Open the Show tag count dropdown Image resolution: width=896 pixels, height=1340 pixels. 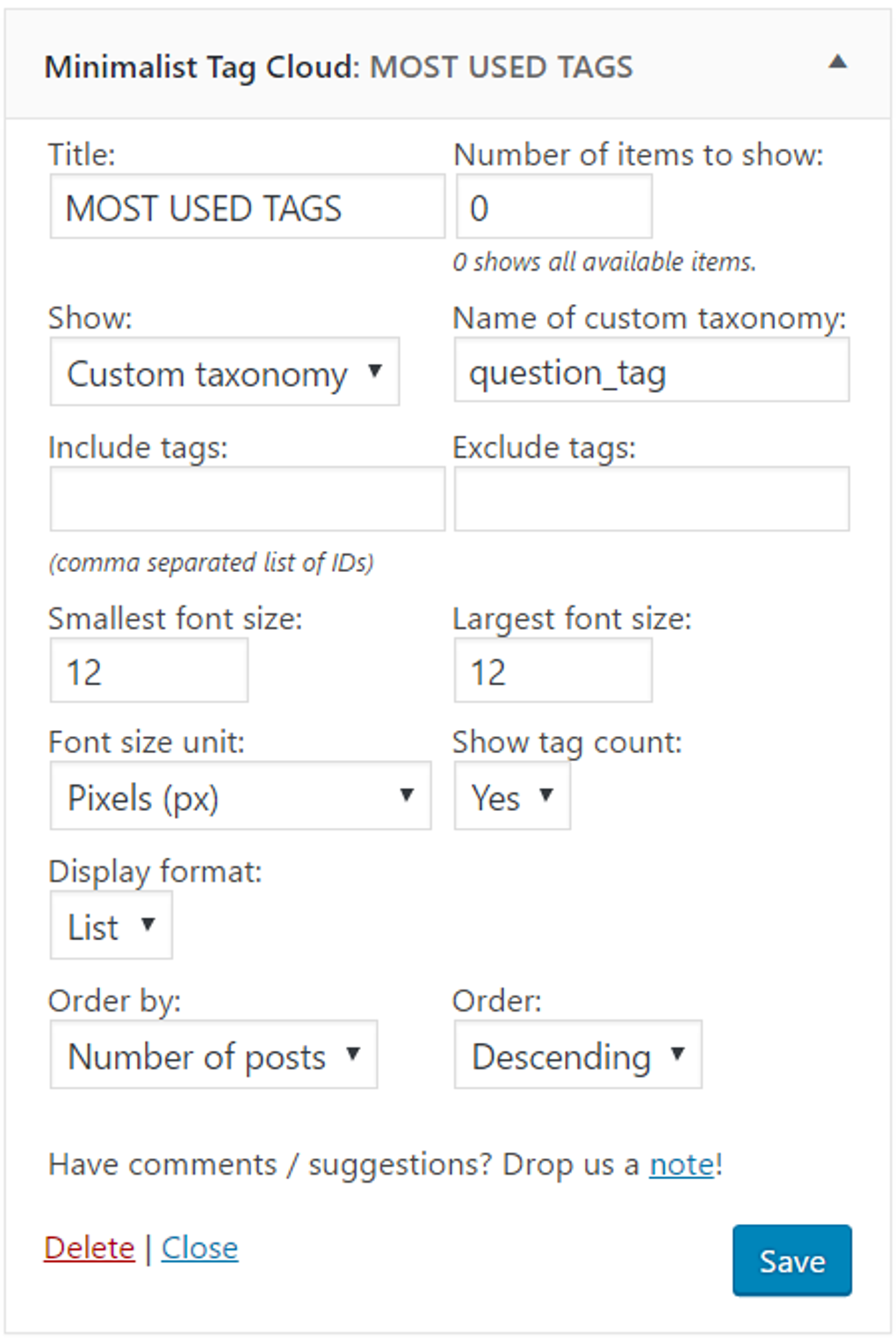click(x=512, y=796)
